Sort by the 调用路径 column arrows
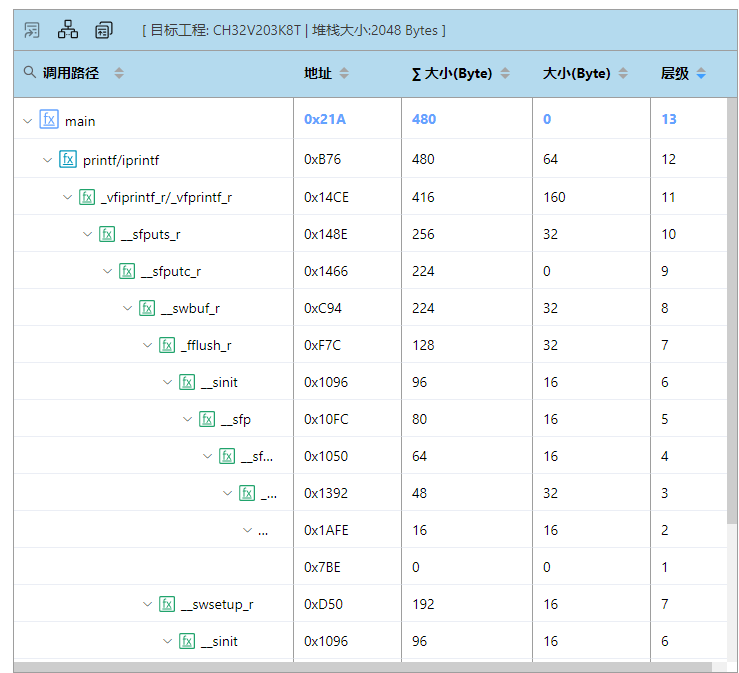The width and height of the screenshot is (739, 673). 119,73
